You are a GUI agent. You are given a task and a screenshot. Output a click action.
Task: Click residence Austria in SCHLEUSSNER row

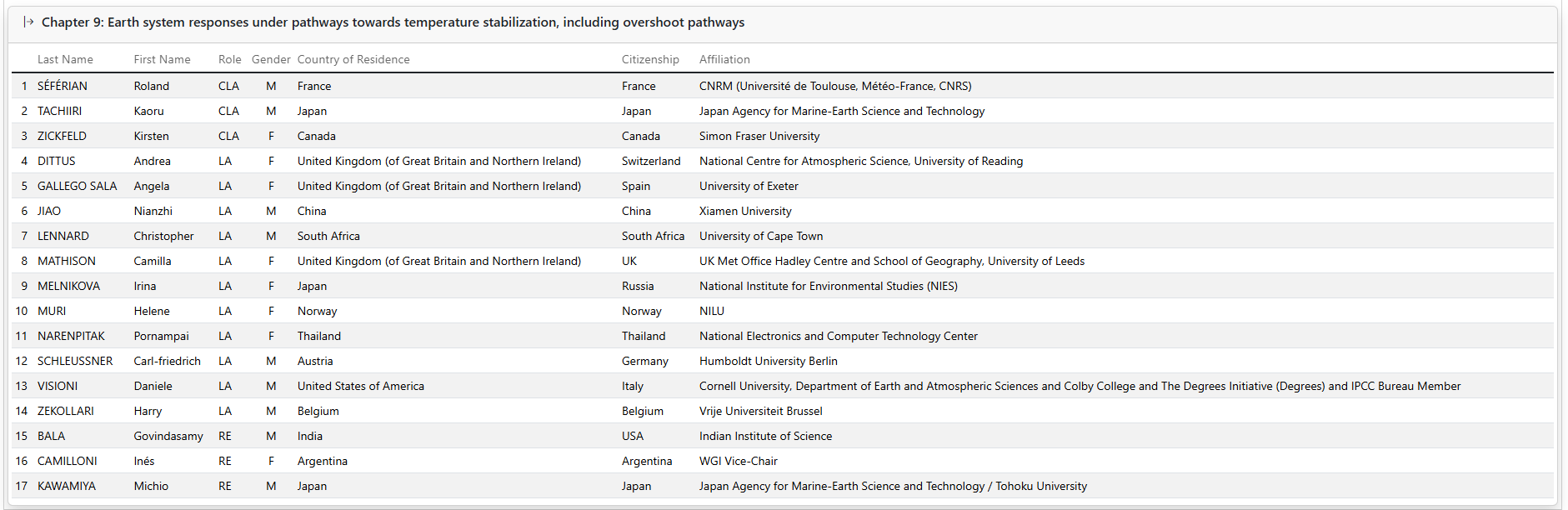point(315,361)
